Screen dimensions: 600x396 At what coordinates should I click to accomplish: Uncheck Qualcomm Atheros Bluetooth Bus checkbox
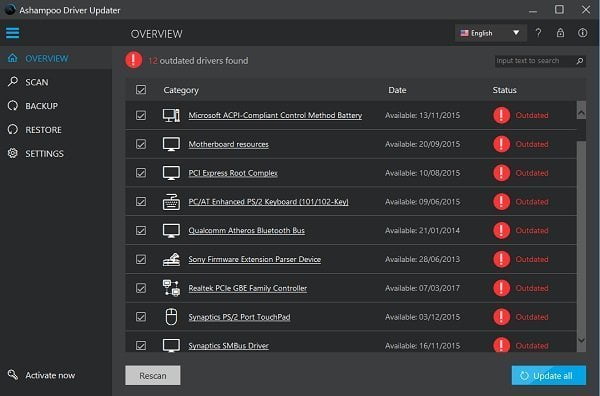pos(141,231)
